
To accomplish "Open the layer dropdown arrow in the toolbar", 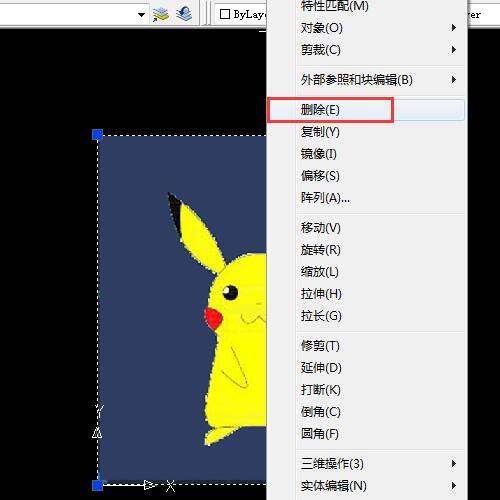I will 141,14.
